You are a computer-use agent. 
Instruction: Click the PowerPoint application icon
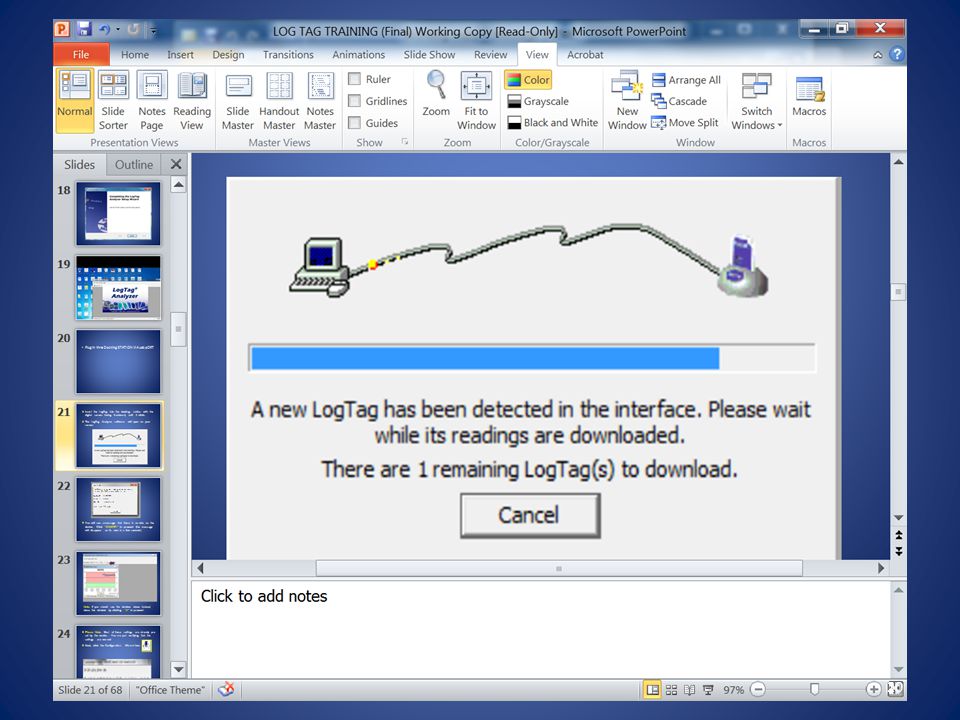62,29
